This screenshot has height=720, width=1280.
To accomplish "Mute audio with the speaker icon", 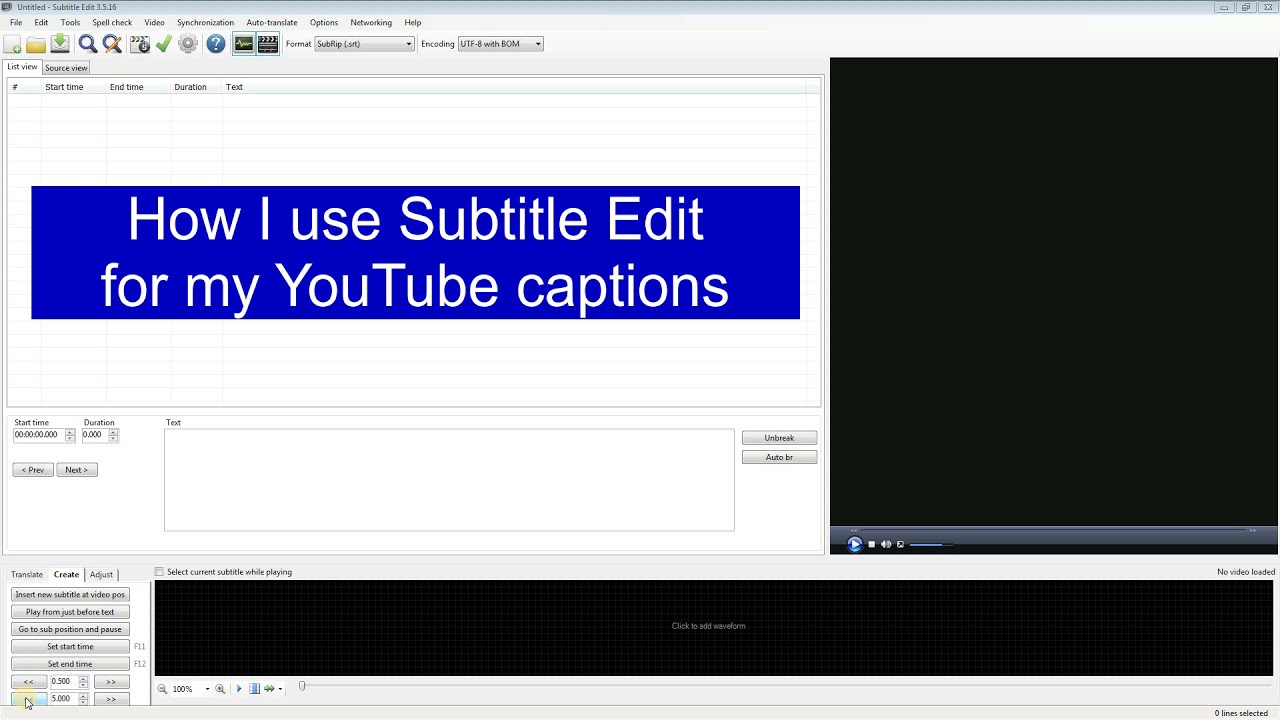I will 886,545.
